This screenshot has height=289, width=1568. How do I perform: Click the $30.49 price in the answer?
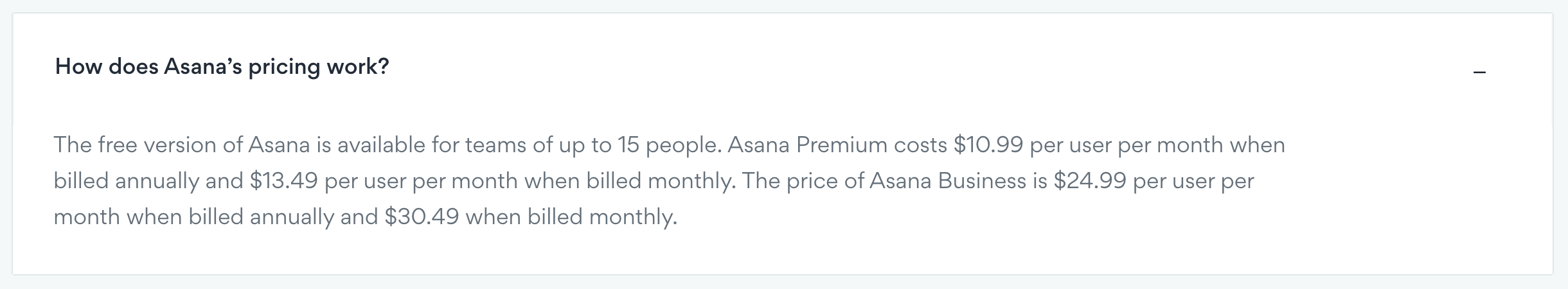422,217
